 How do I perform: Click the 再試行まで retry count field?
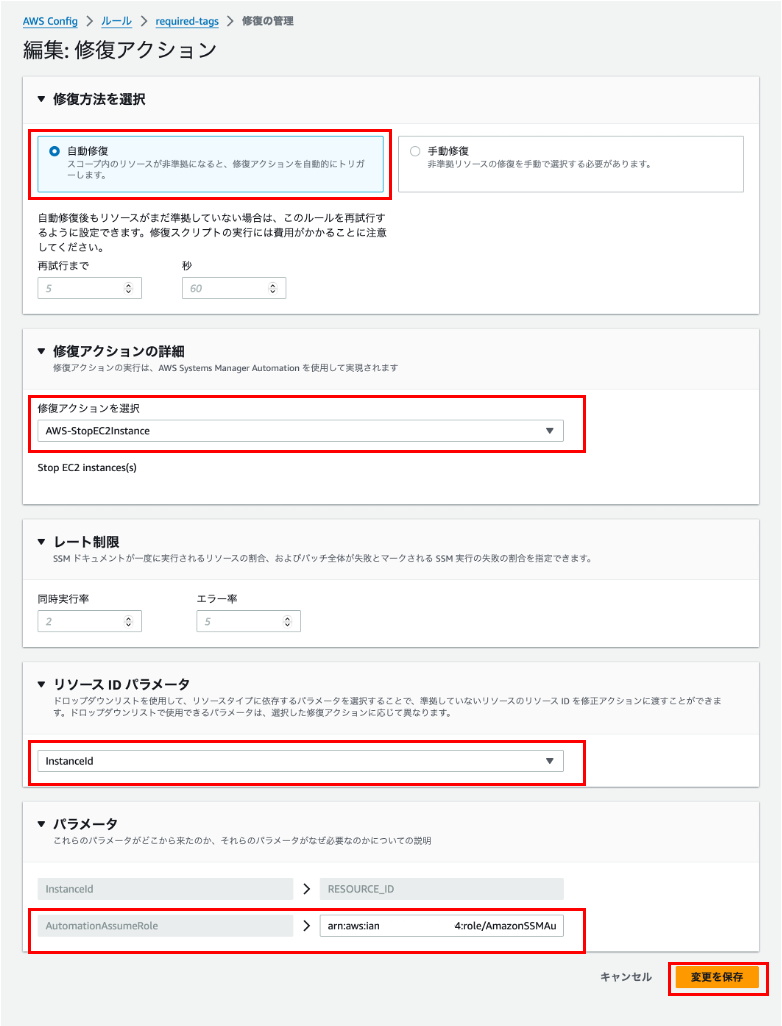coord(90,288)
